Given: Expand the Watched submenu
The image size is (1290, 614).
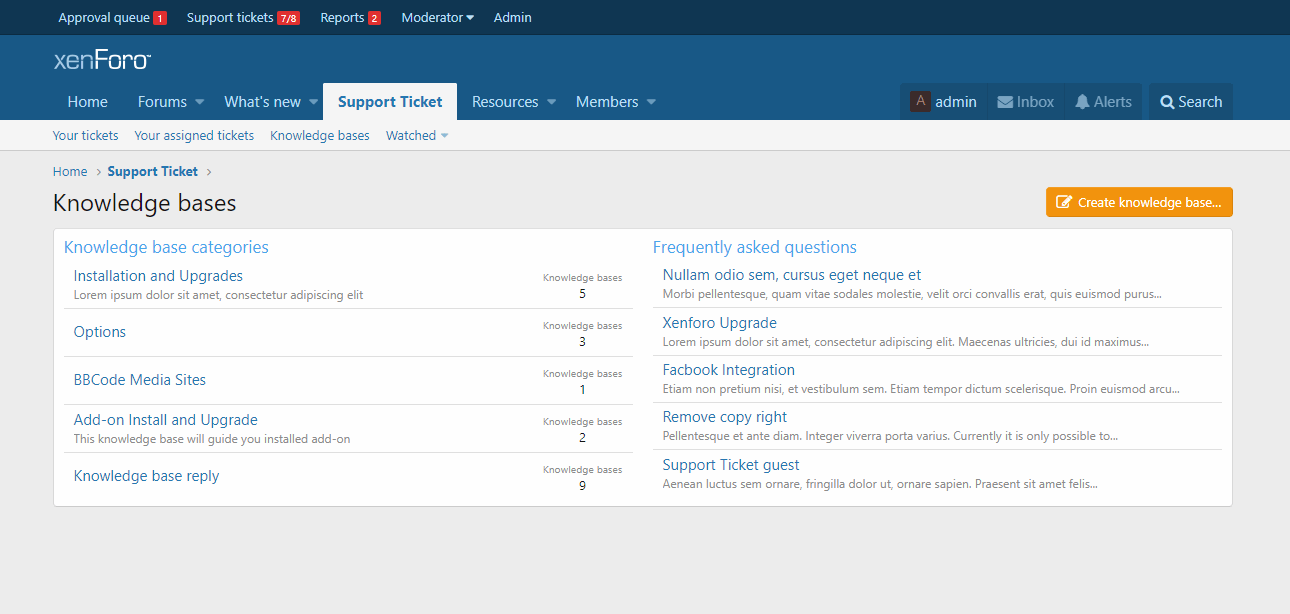Looking at the screenshot, I should click(444, 136).
